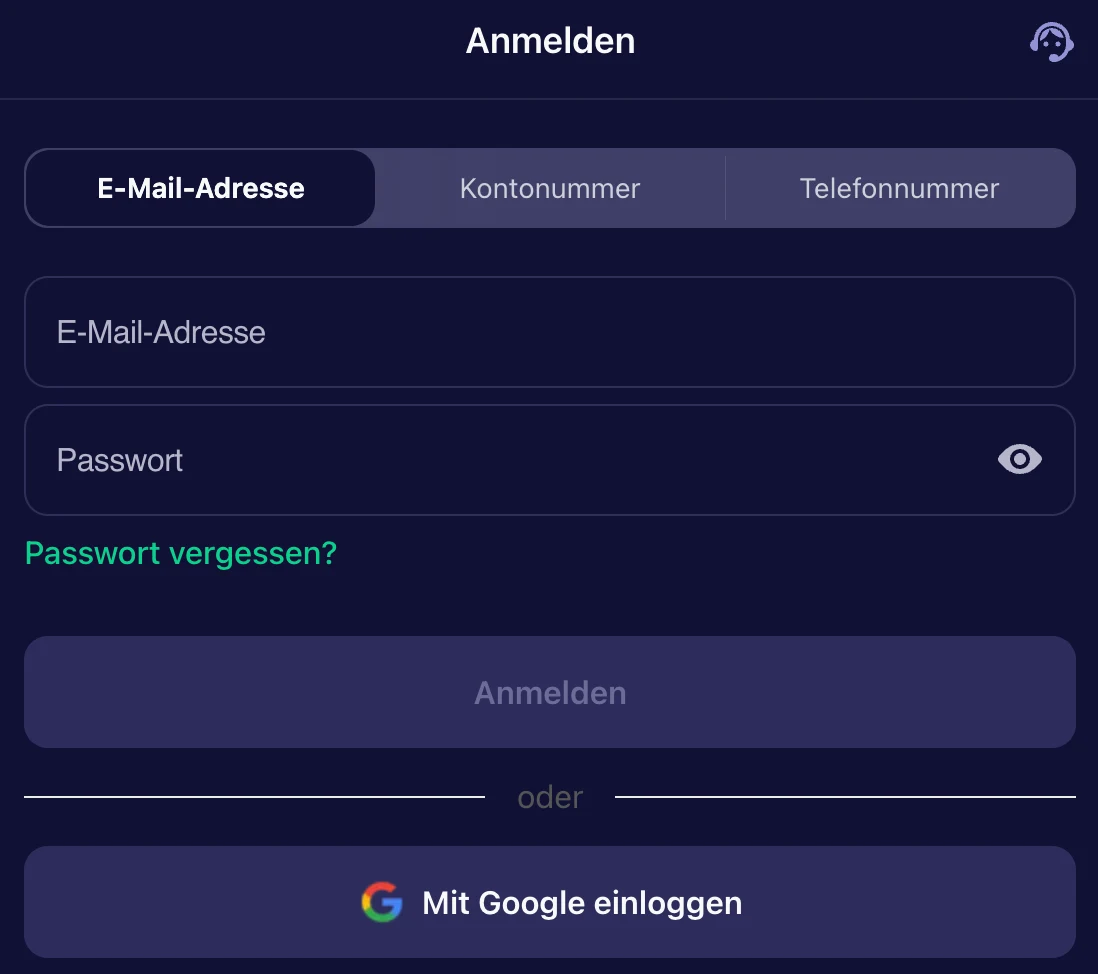Select the Telefonnummer login method
Viewport: 1098px width, 974px height.
899,188
